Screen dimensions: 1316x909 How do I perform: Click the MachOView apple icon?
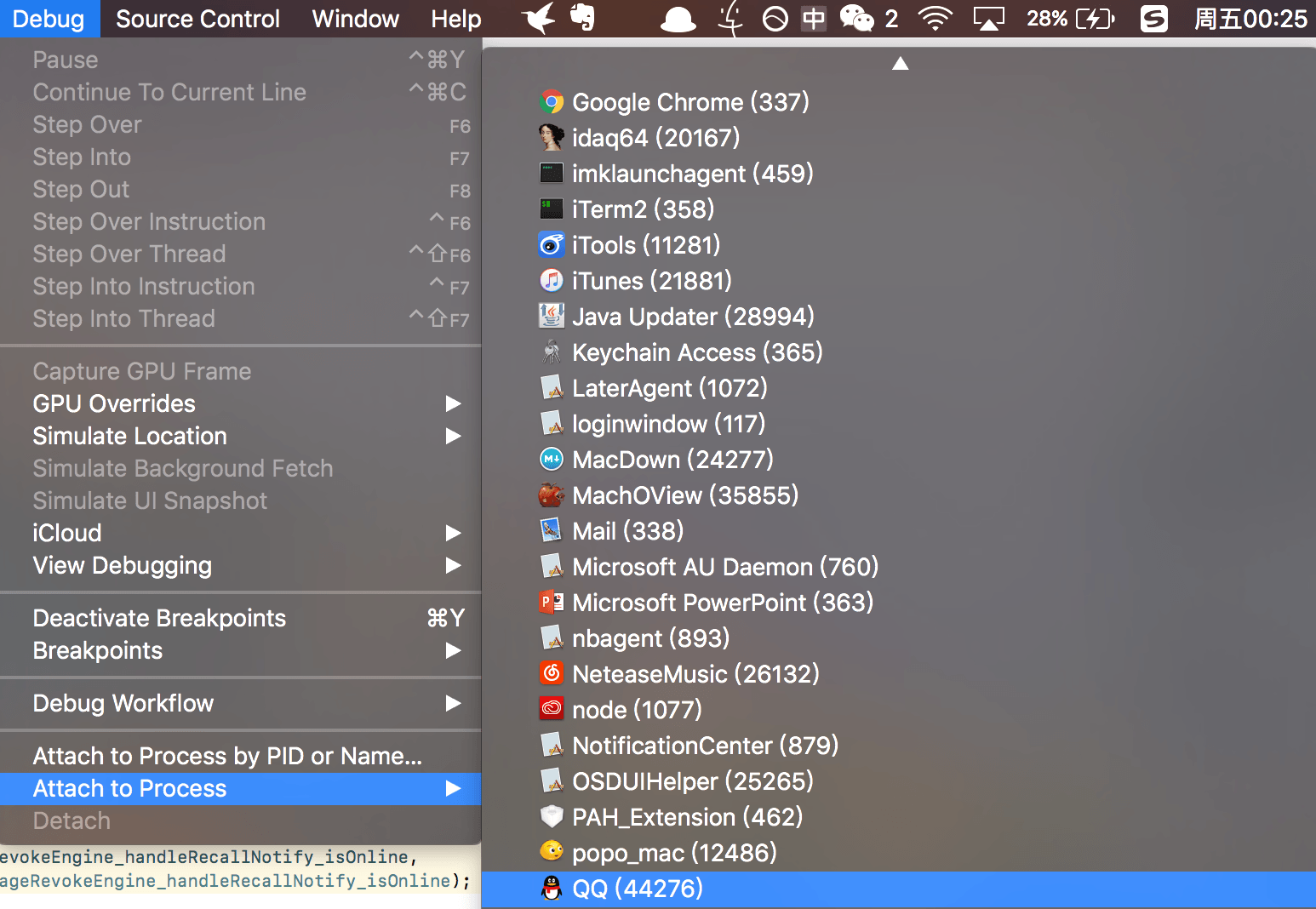552,495
